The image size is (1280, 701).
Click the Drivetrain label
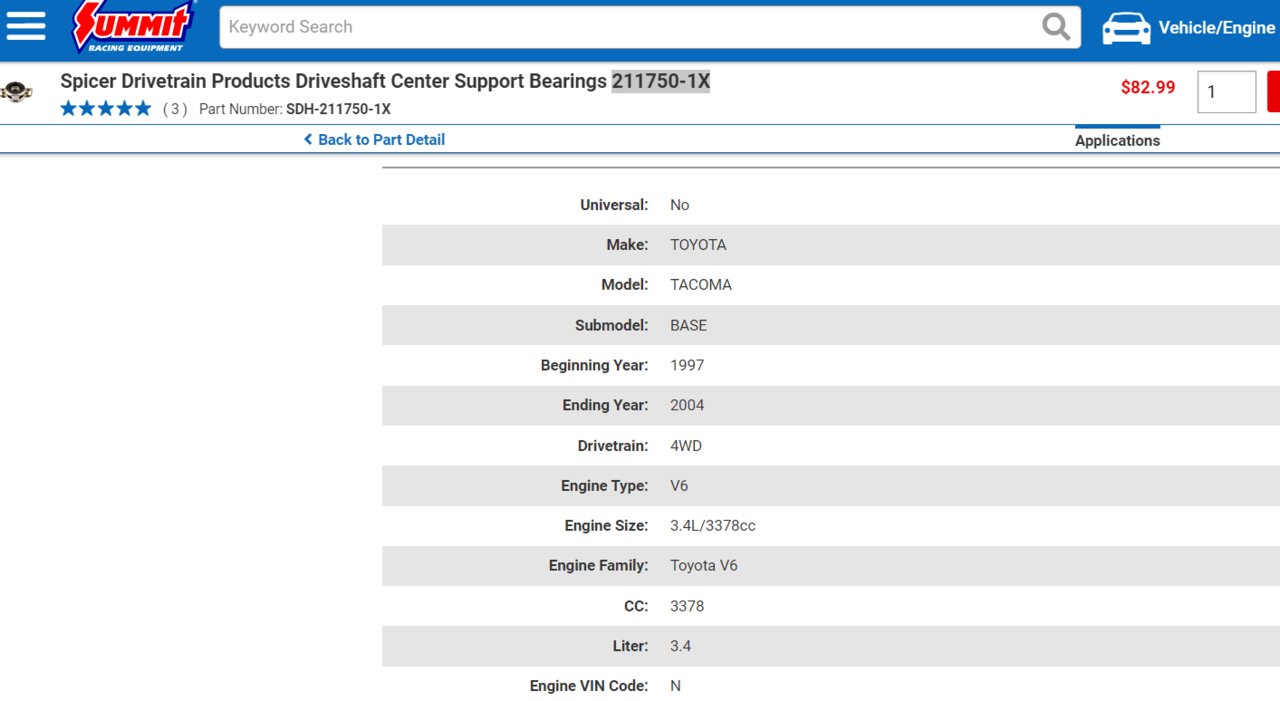click(x=613, y=446)
